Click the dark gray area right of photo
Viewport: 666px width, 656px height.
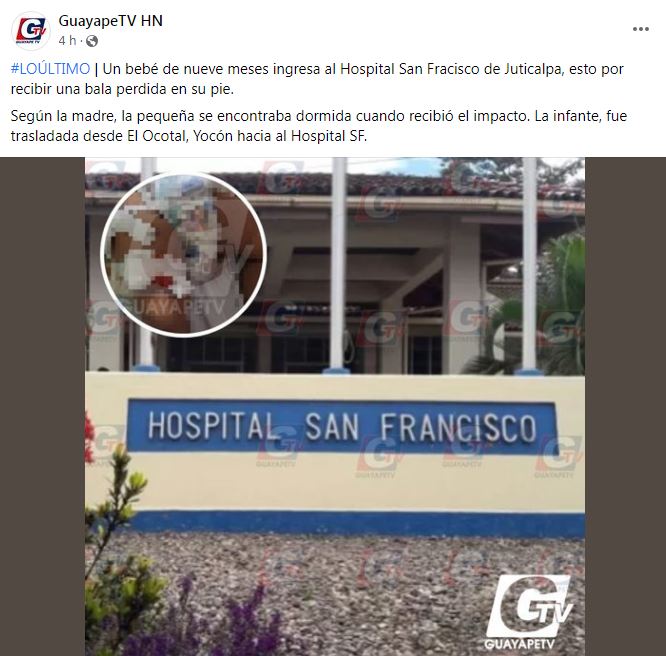(x=625, y=407)
